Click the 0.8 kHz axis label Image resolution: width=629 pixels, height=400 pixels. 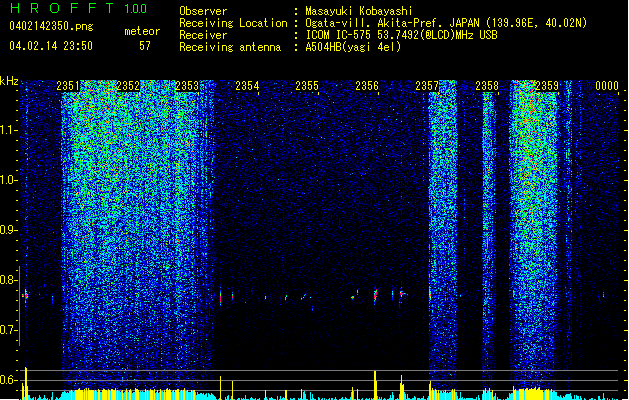9,280
